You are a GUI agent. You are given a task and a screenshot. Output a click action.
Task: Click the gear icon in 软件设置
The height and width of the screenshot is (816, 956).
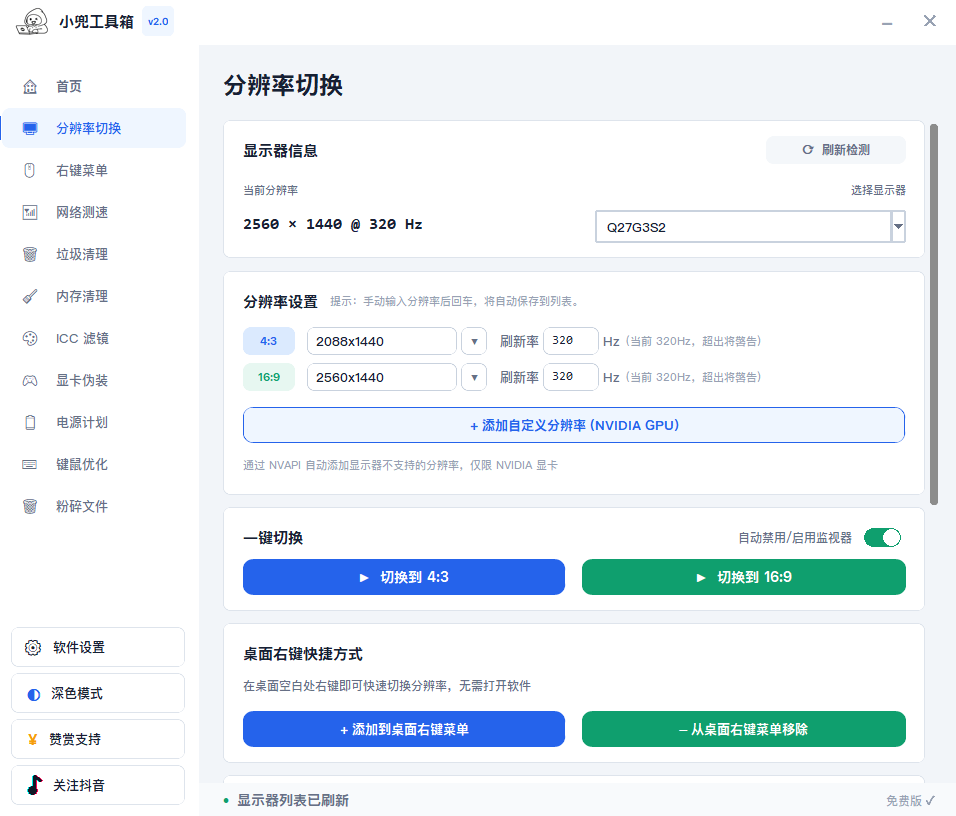click(33, 648)
